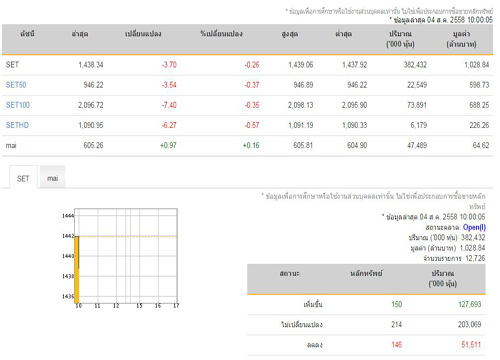The height and width of the screenshot is (360, 500).
Task: Click SET100 percent change -0.35
Action: [252, 105]
